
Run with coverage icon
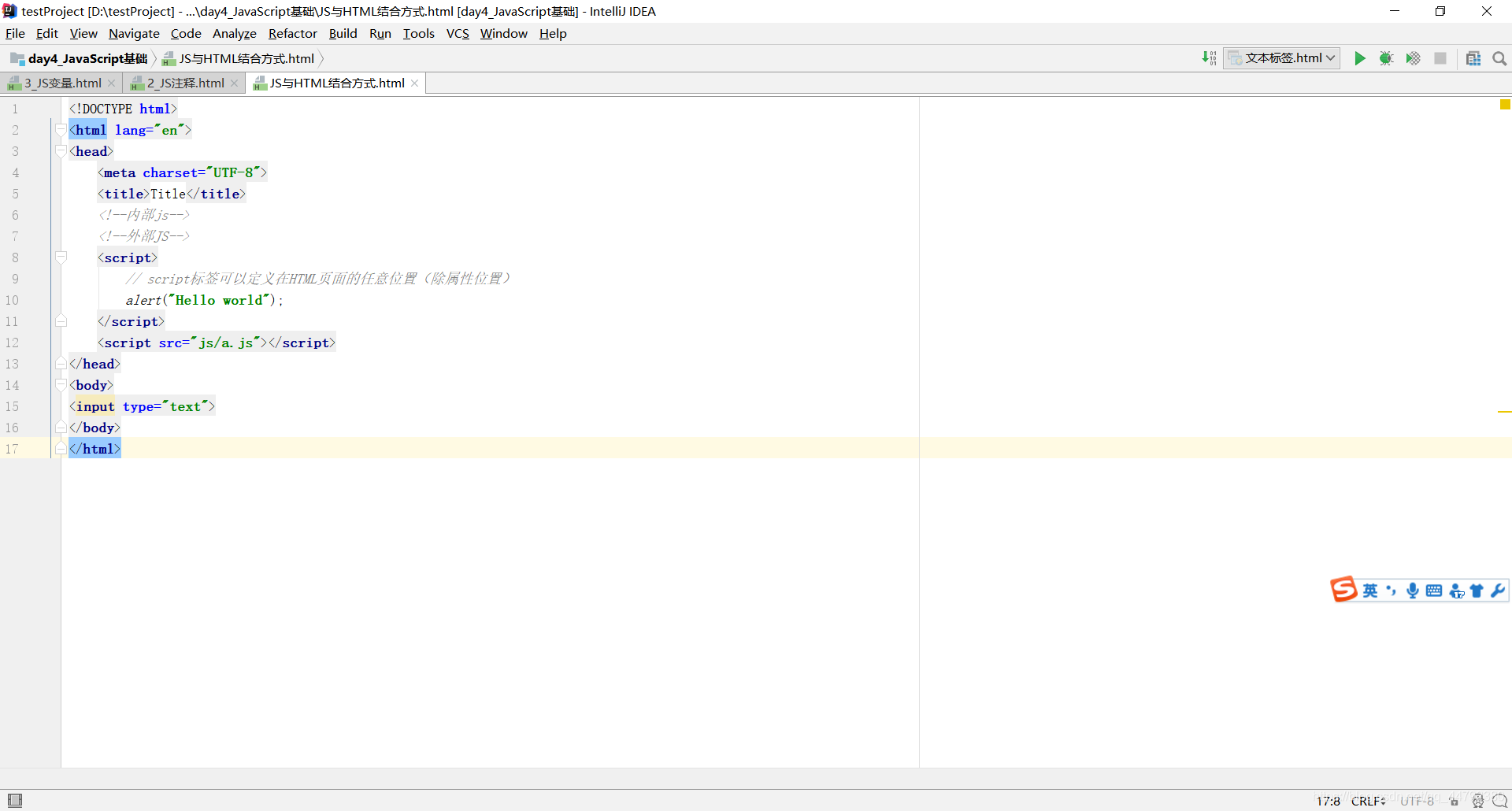pos(1413,58)
